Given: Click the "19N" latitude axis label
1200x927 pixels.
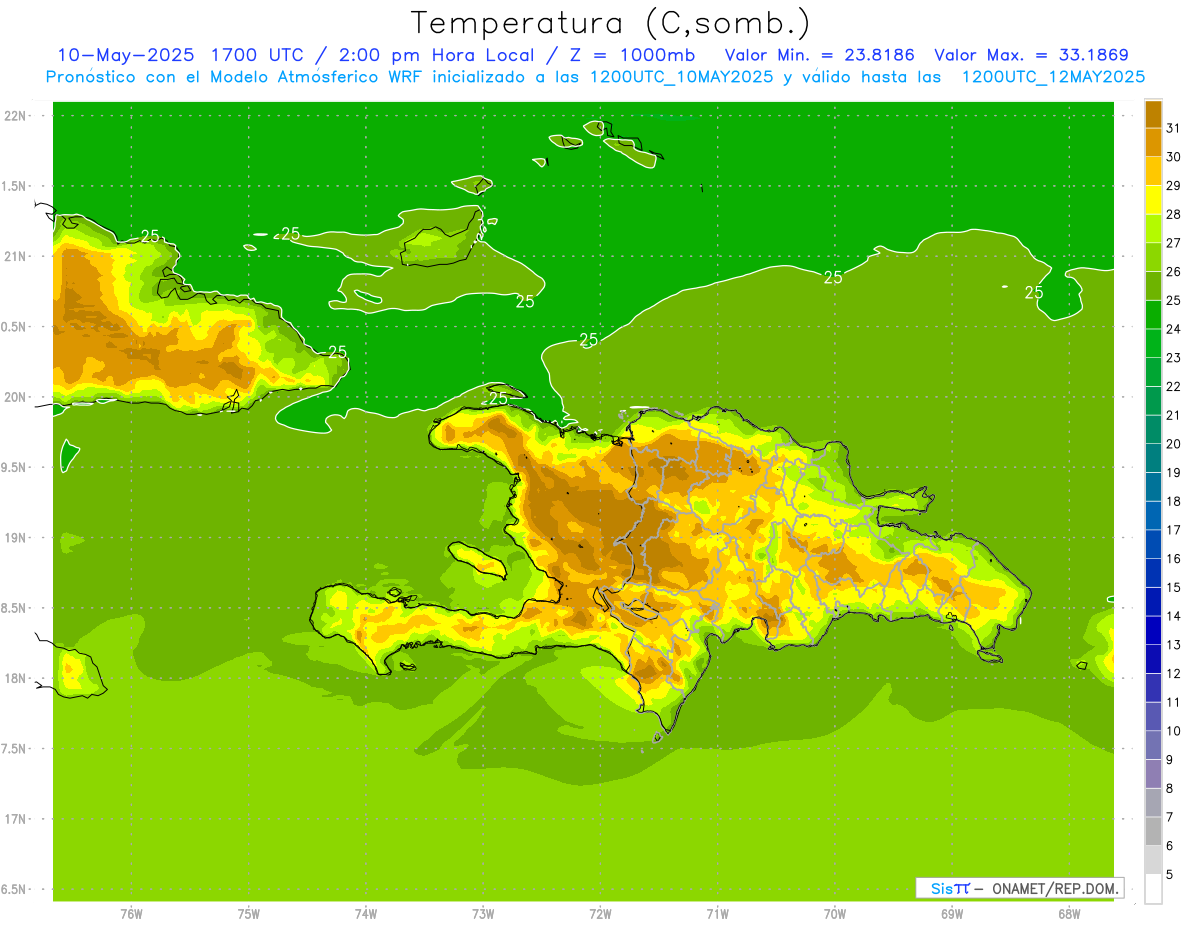Looking at the screenshot, I should (x=15, y=538).
